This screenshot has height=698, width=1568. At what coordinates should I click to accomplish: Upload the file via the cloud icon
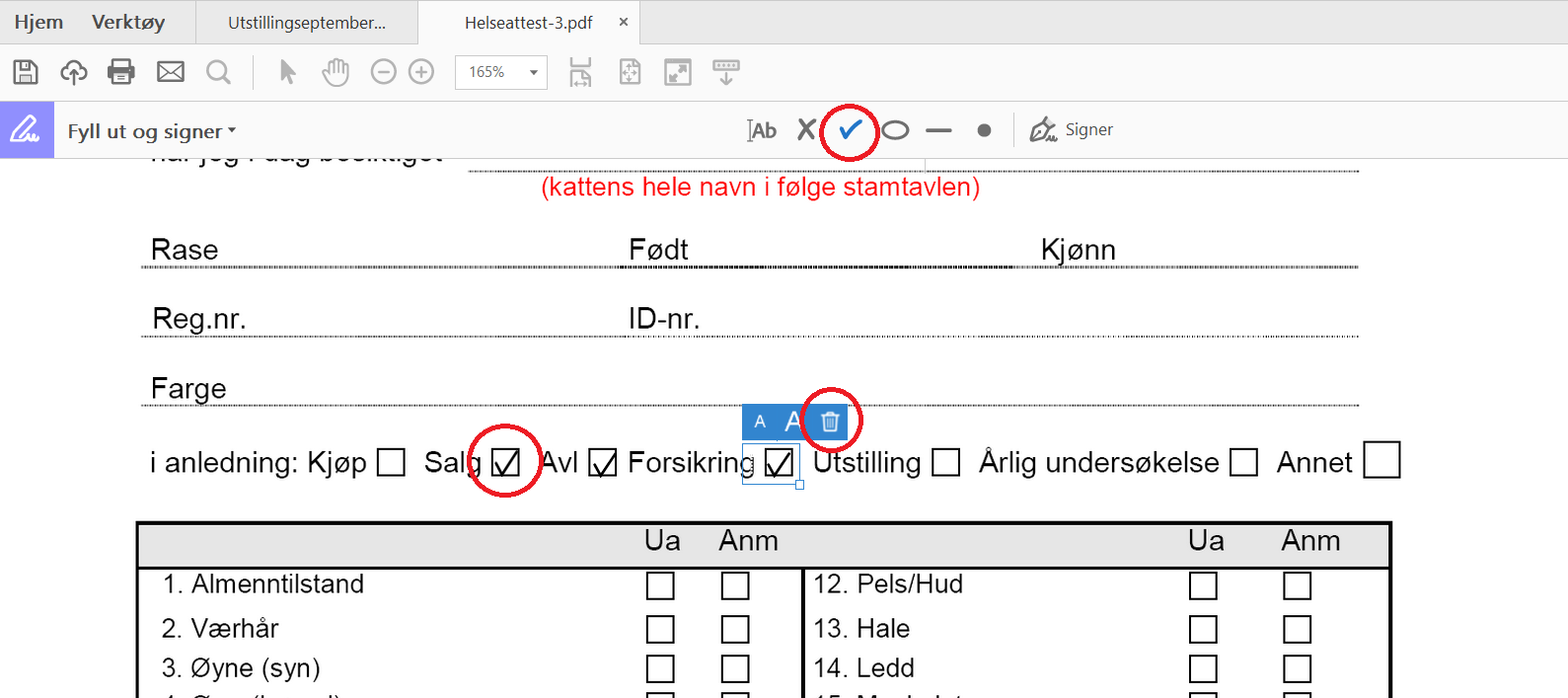[x=74, y=71]
